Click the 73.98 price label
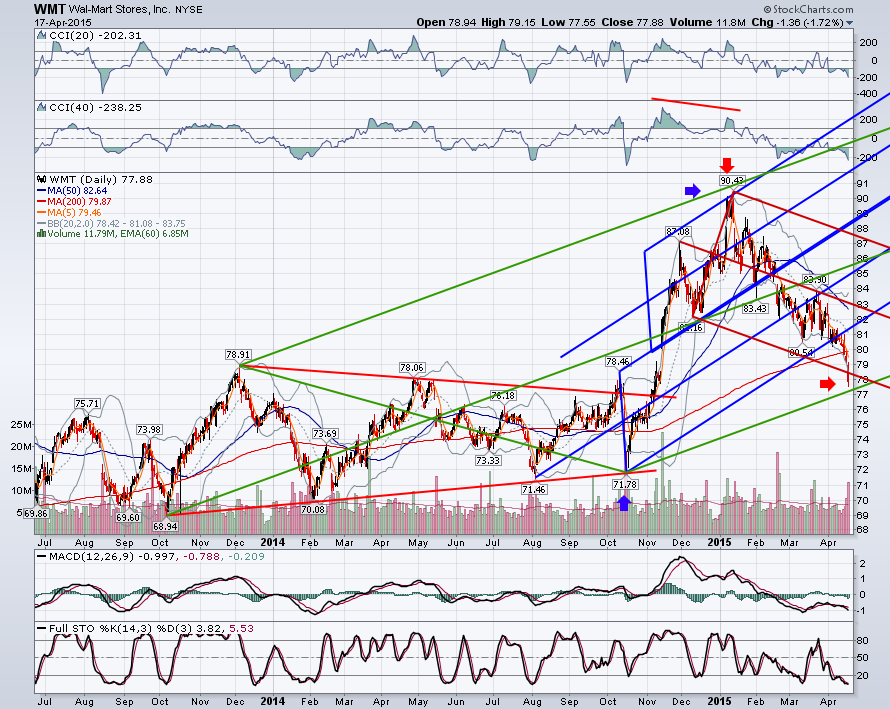The width and height of the screenshot is (890, 709). (149, 430)
